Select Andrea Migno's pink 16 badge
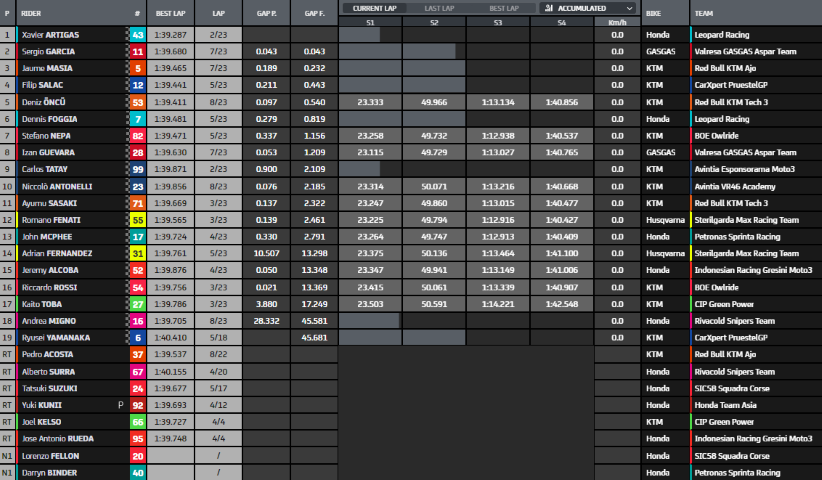 pos(137,321)
